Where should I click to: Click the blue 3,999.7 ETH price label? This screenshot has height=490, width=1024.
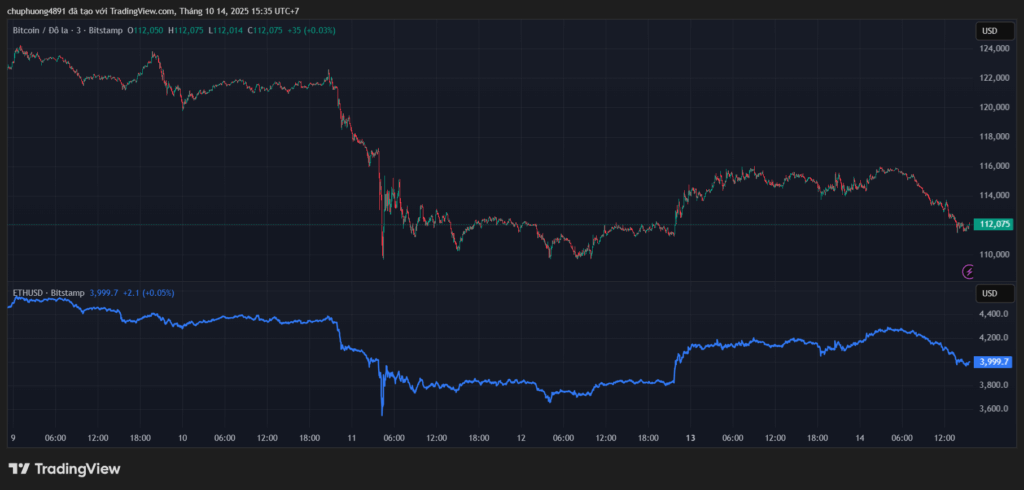coord(995,361)
